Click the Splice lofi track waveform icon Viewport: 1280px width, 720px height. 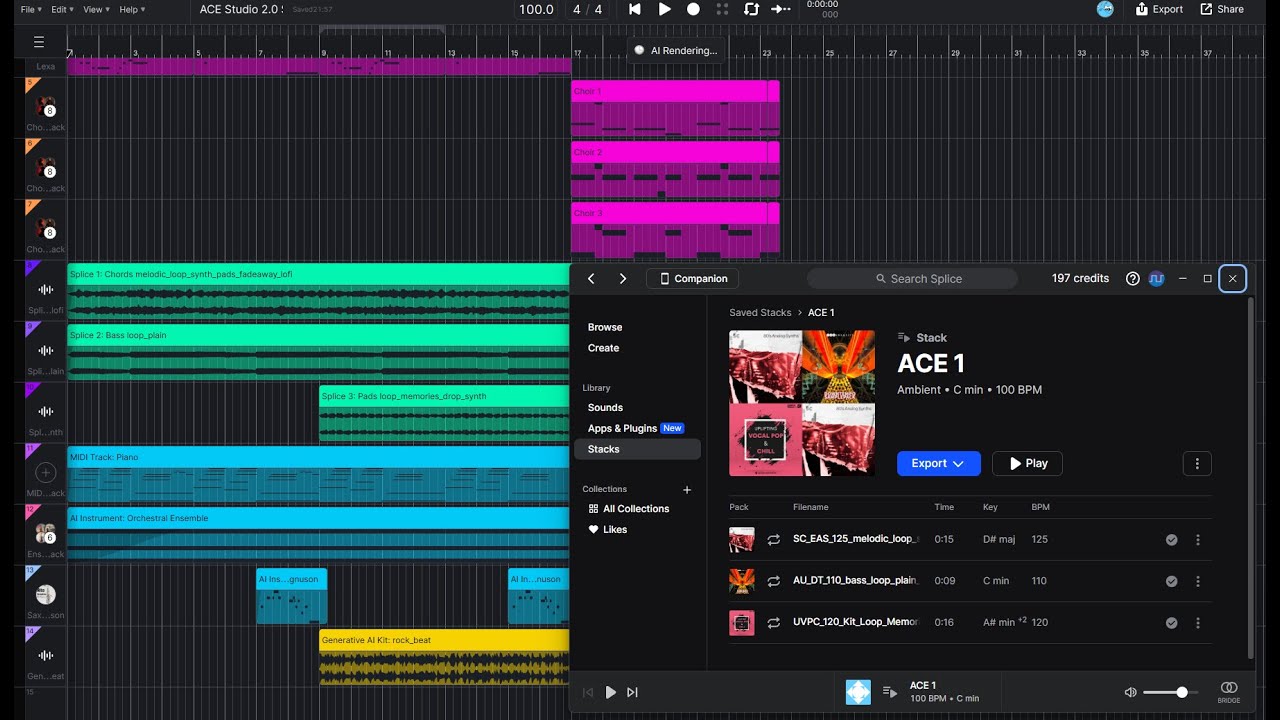tap(46, 290)
